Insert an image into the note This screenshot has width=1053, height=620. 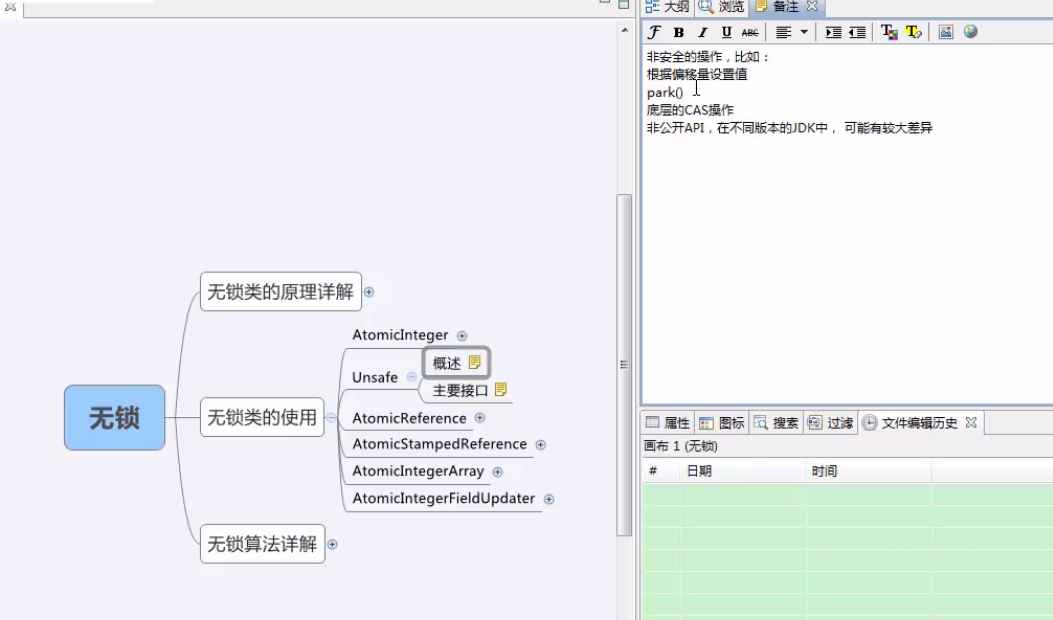click(946, 32)
